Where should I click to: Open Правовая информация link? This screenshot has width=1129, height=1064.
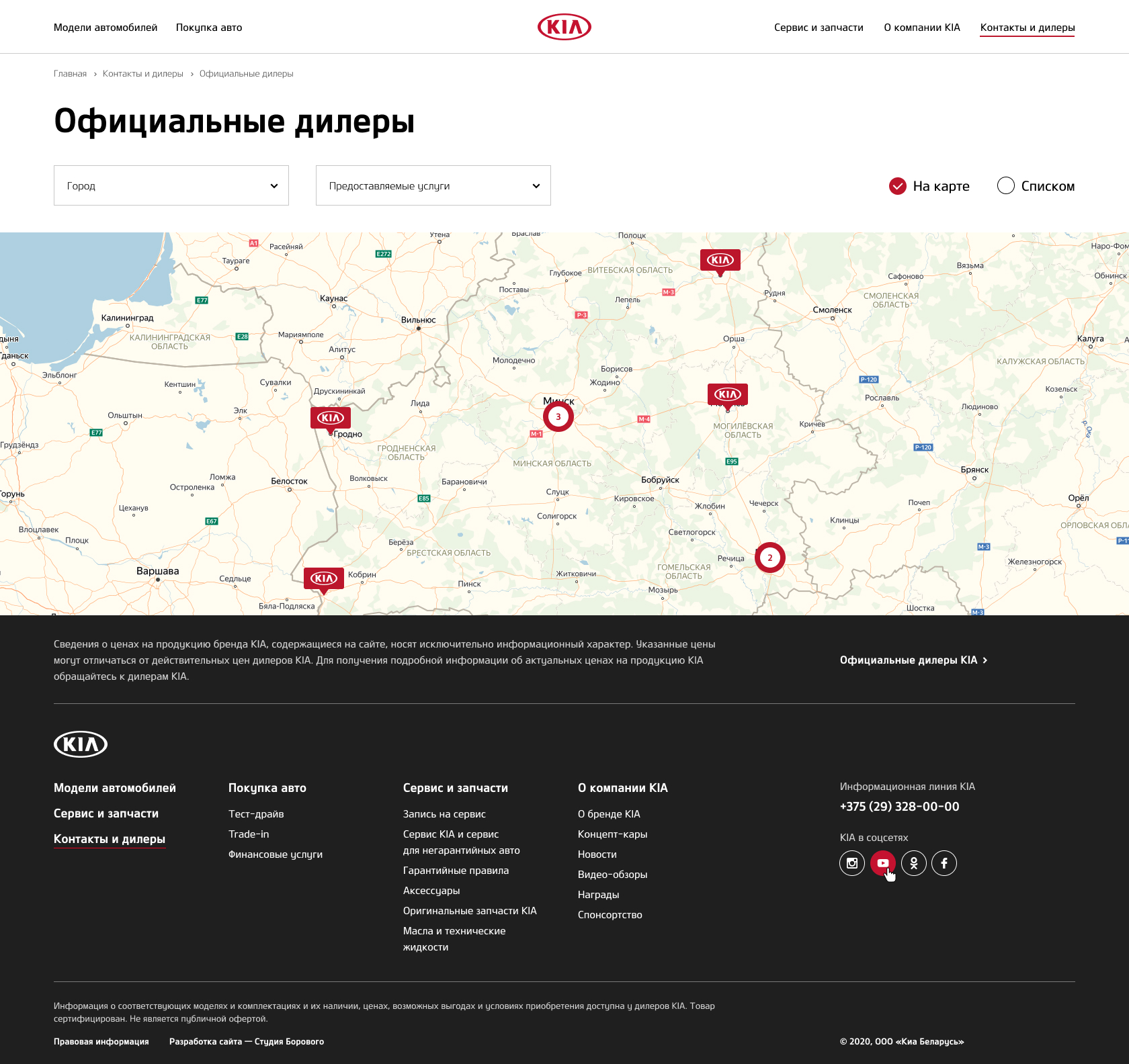[x=101, y=1042]
